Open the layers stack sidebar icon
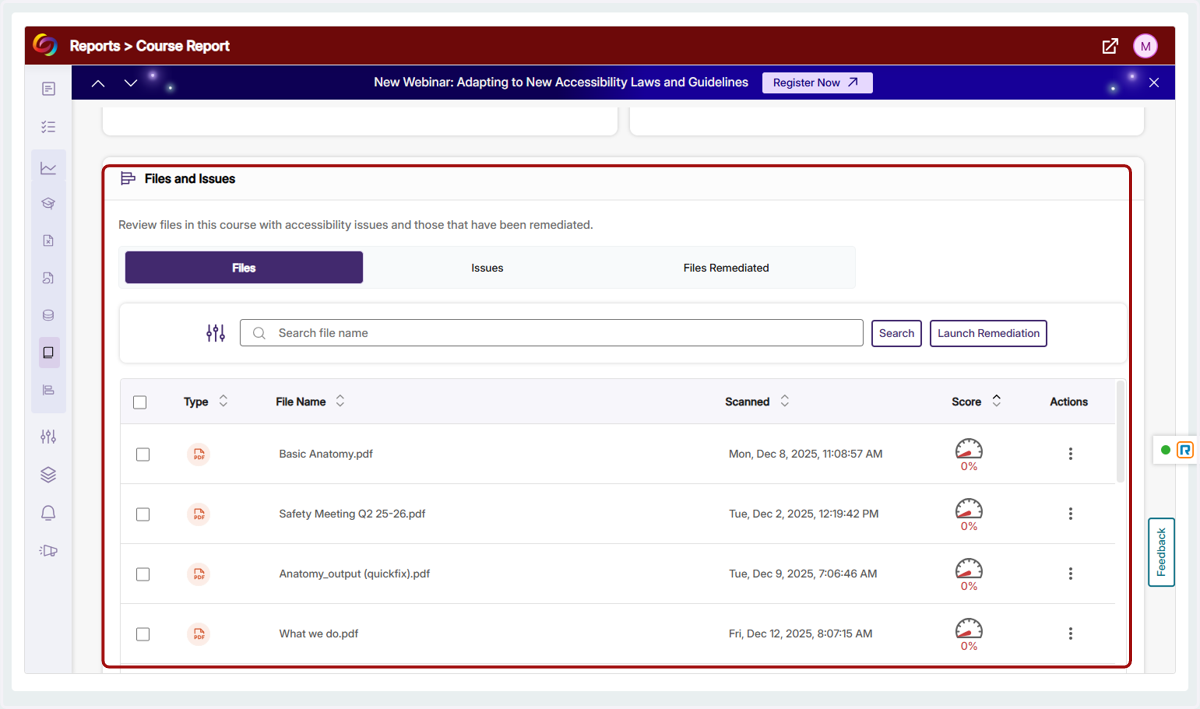The width and height of the screenshot is (1200, 709). [x=48, y=475]
